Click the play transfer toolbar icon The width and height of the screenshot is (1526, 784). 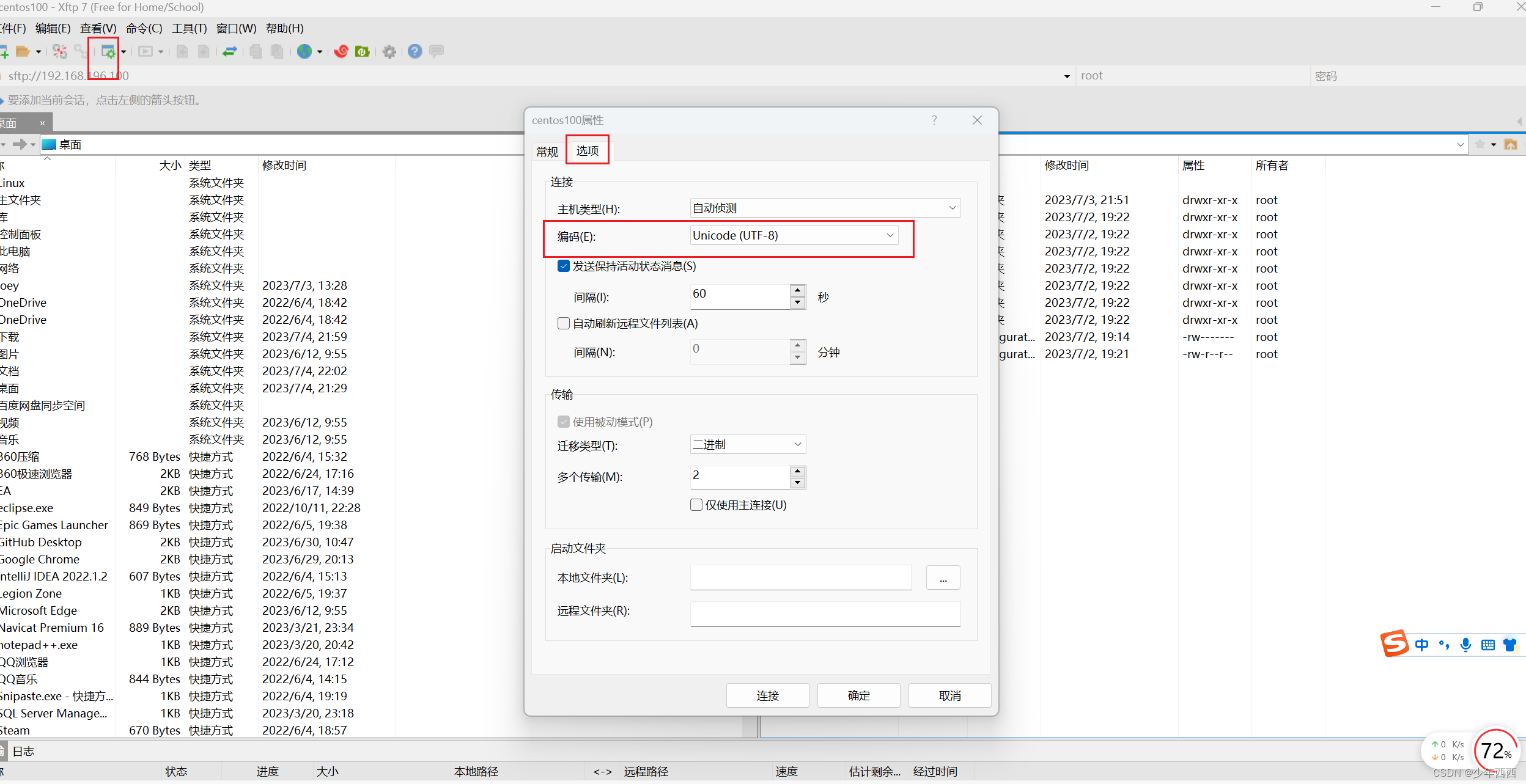point(146,51)
